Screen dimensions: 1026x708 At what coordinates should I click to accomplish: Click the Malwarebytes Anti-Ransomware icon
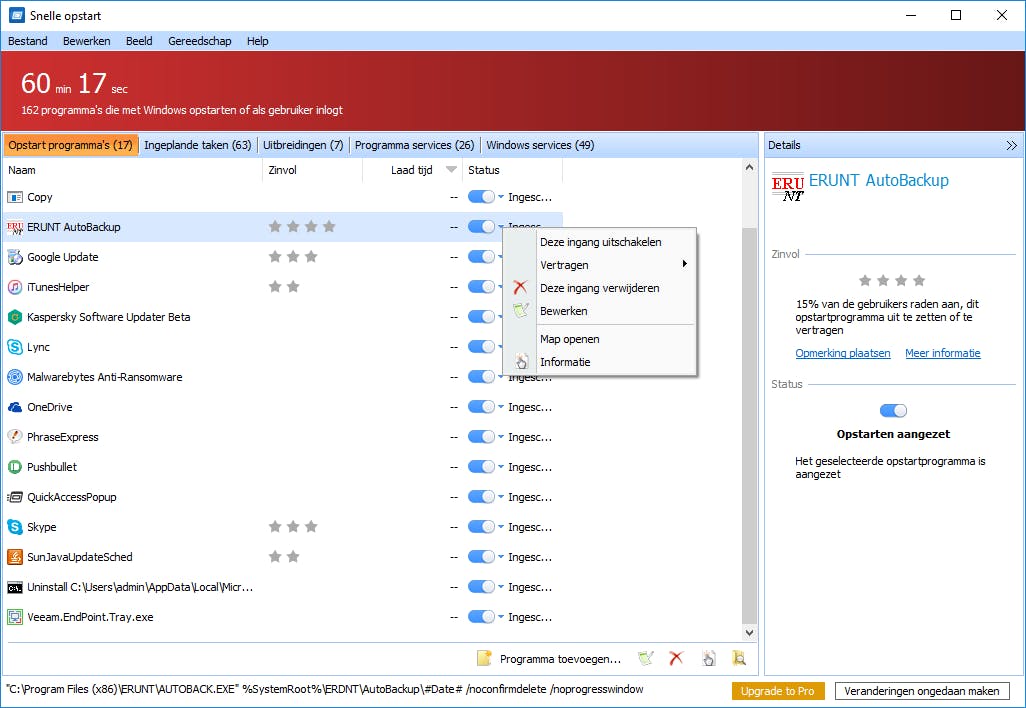pos(14,377)
